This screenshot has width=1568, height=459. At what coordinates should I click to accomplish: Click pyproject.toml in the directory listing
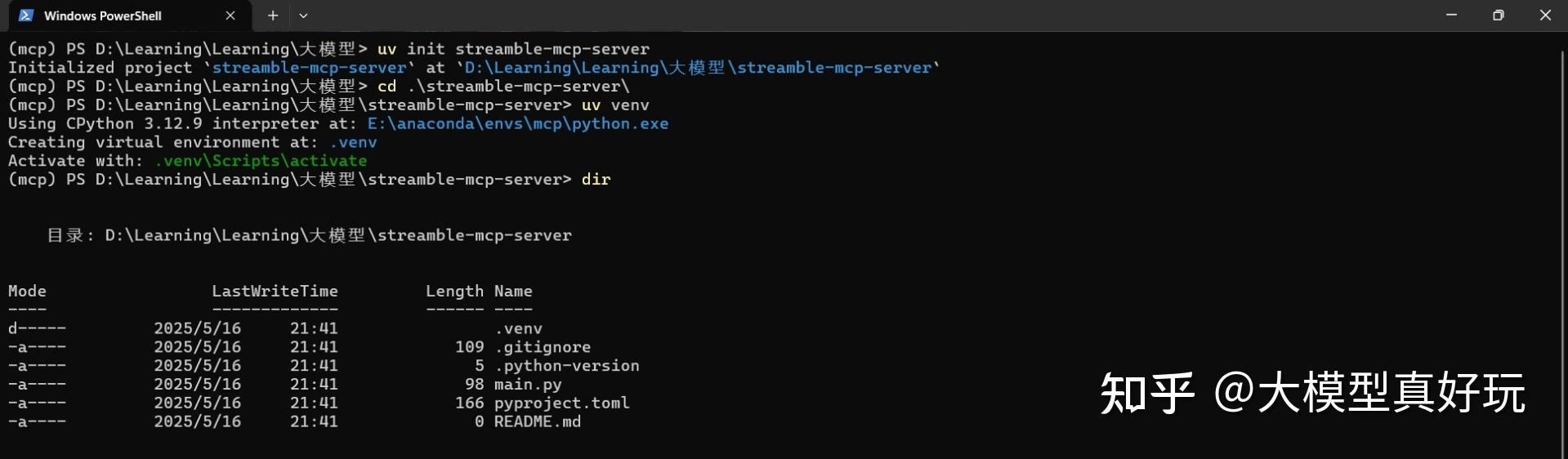[x=562, y=403]
